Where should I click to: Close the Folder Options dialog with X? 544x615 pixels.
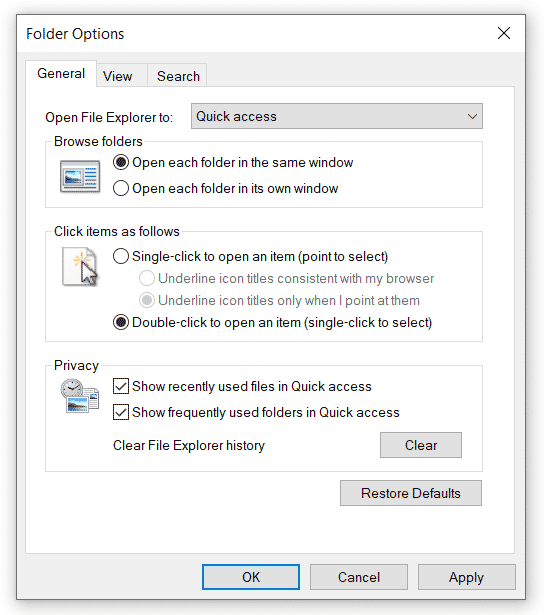click(504, 33)
